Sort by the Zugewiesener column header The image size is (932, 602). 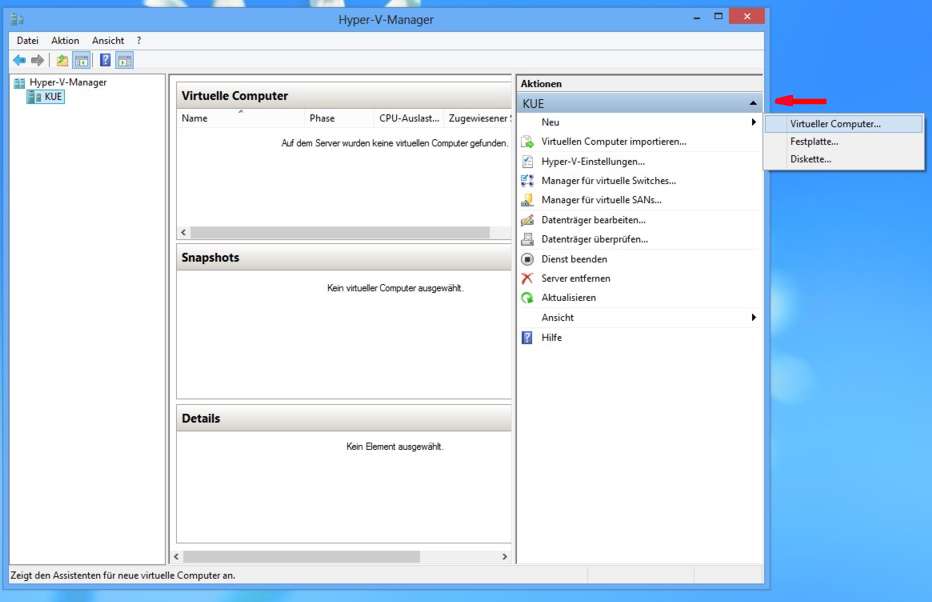(x=478, y=118)
